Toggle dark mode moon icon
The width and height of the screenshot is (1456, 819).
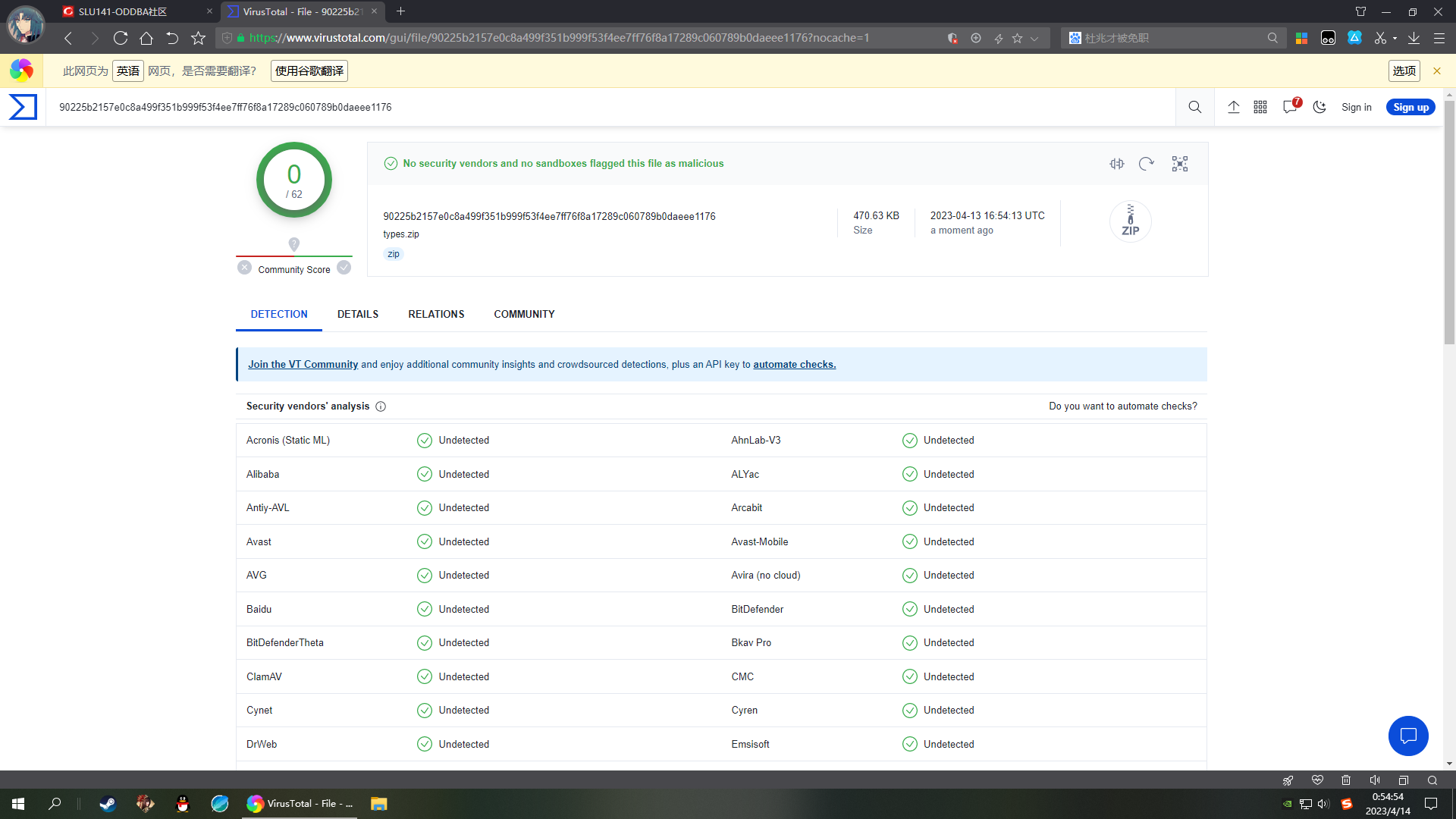click(x=1319, y=107)
